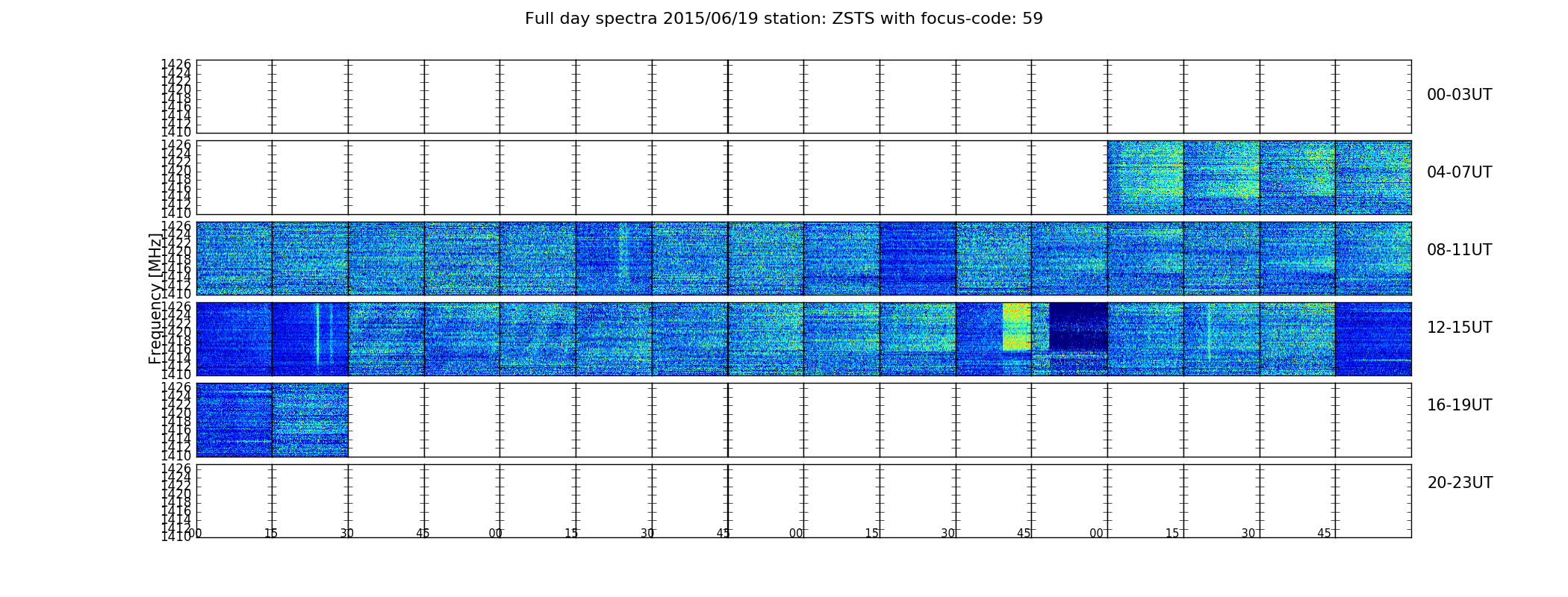
Task: Select the "16-19UT" row label
Action: (x=1459, y=405)
